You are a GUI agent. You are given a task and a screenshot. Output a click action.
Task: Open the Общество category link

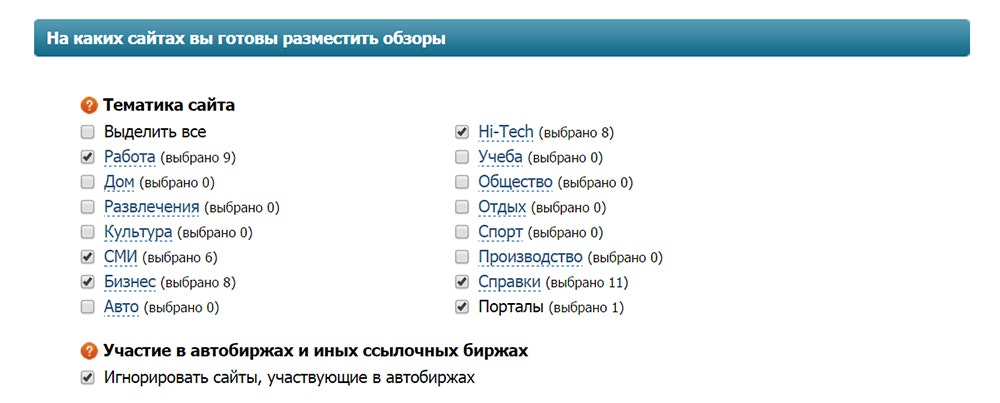[516, 182]
